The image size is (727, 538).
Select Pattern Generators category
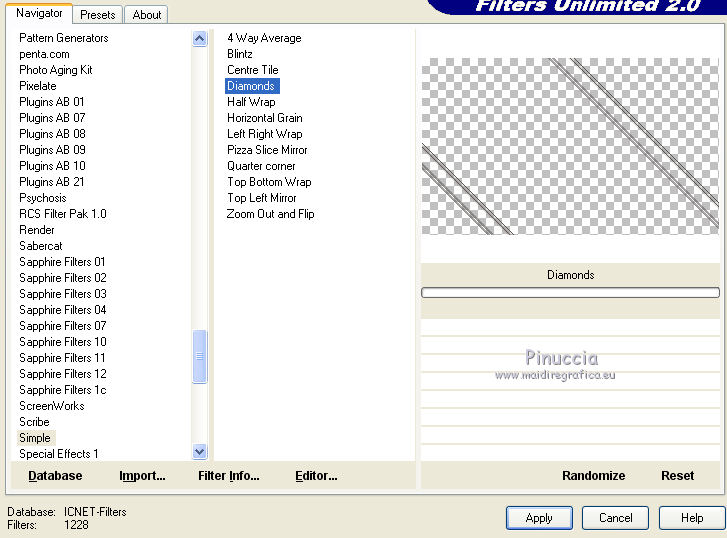[64, 38]
